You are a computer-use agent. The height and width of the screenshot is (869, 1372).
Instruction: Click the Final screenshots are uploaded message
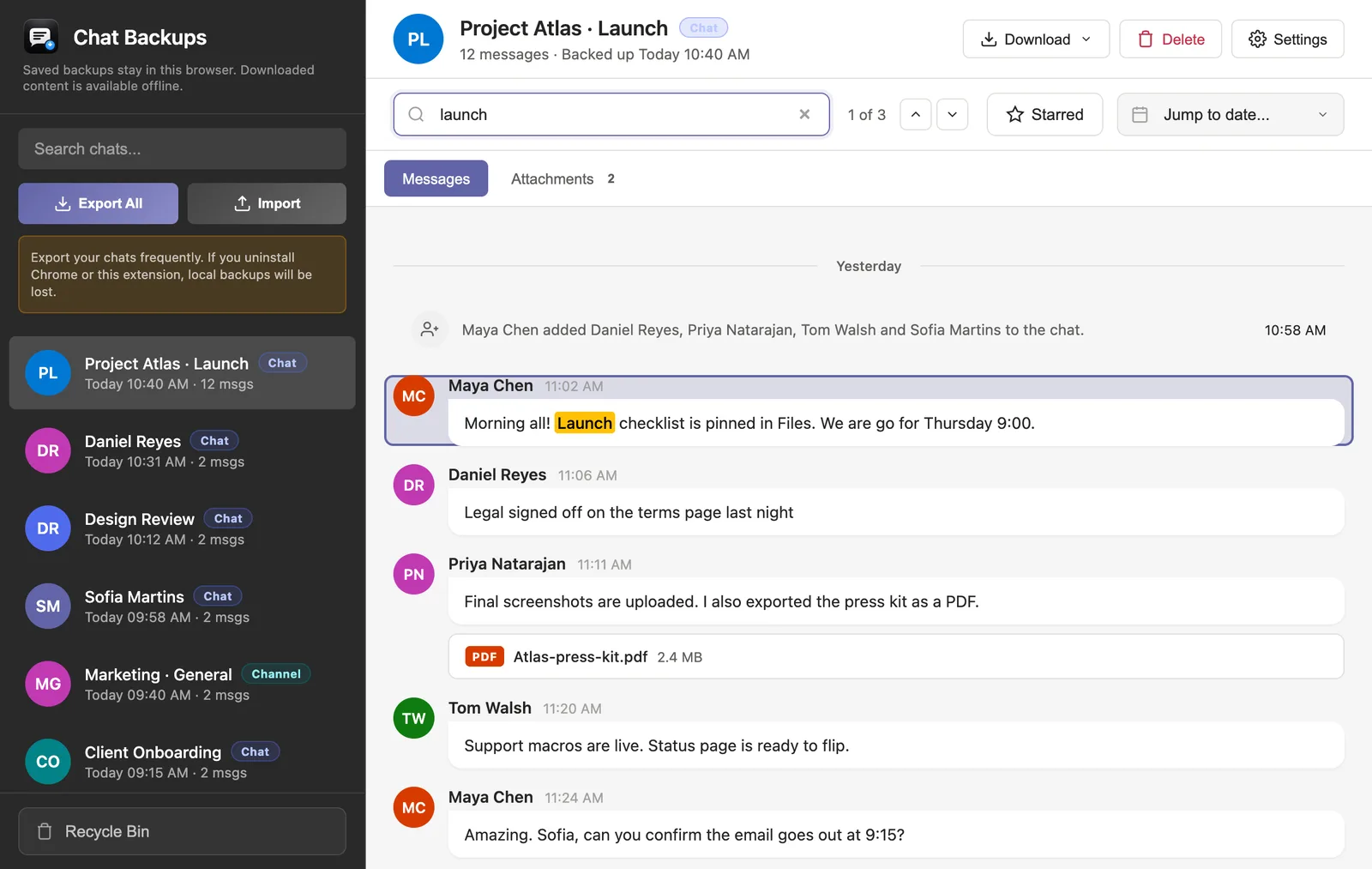pyautogui.click(x=896, y=601)
